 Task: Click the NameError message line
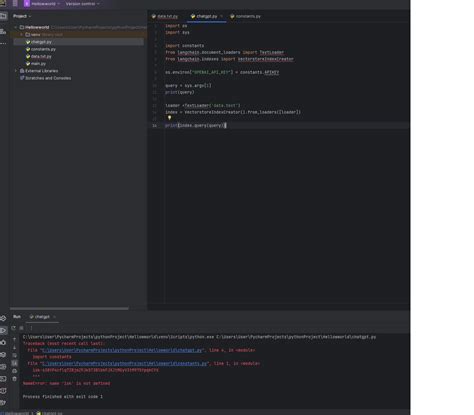(x=66, y=384)
